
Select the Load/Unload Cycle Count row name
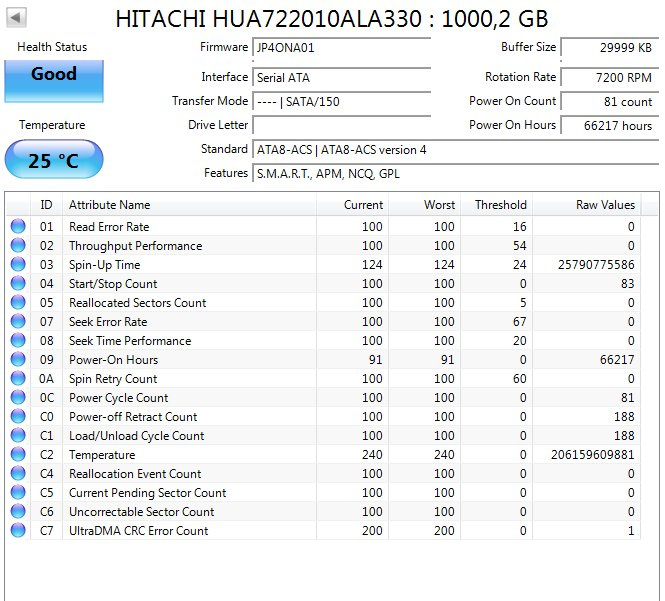136,436
